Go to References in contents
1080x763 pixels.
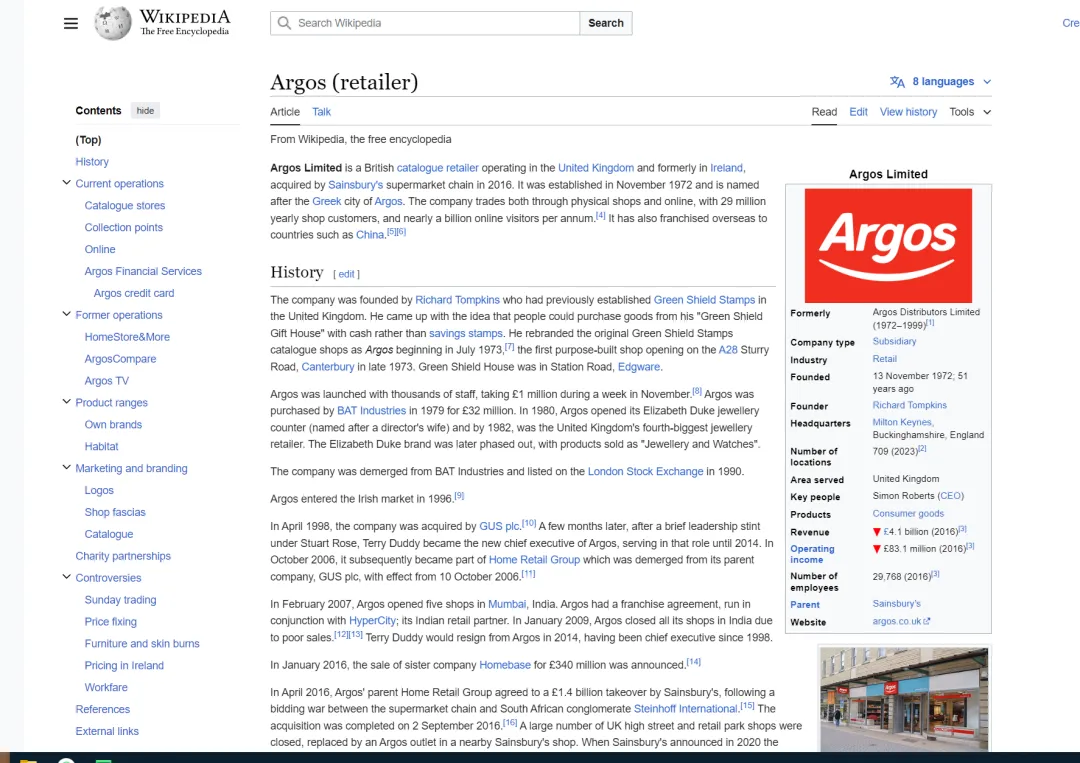(103, 709)
